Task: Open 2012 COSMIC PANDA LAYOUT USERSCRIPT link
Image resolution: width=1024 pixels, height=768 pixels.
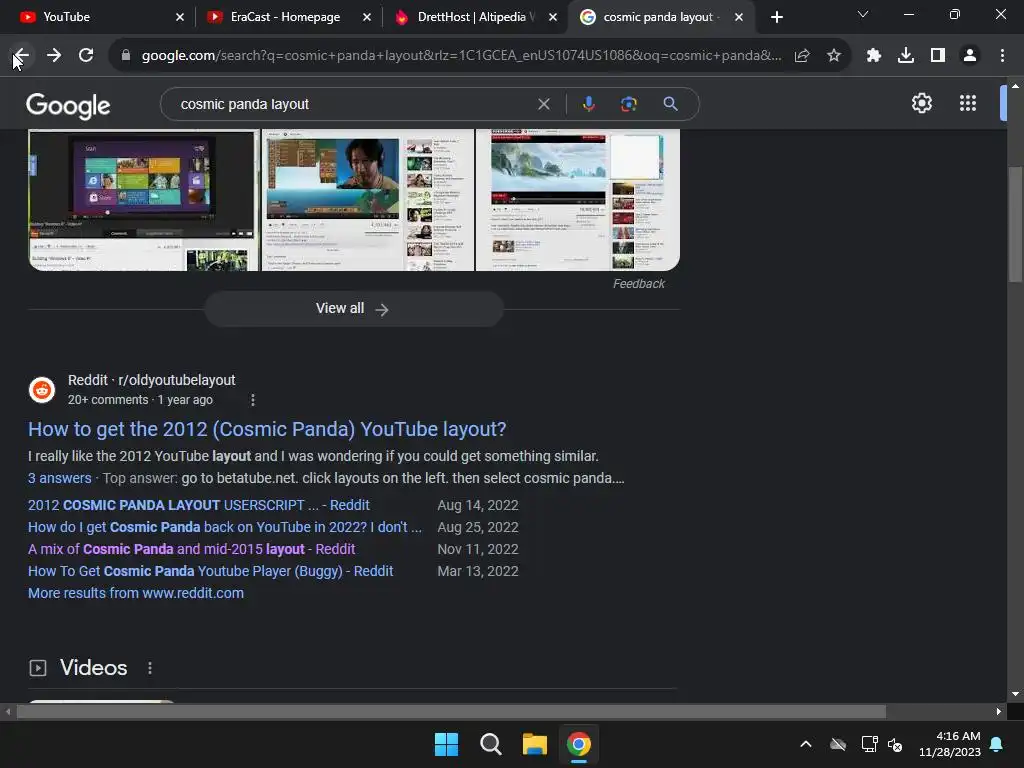Action: click(x=199, y=505)
